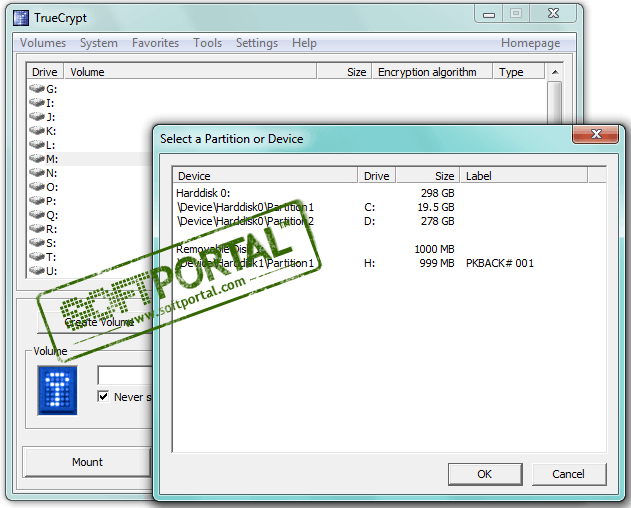Click the drive icon next to U:
631x508 pixels.
(x=37, y=271)
